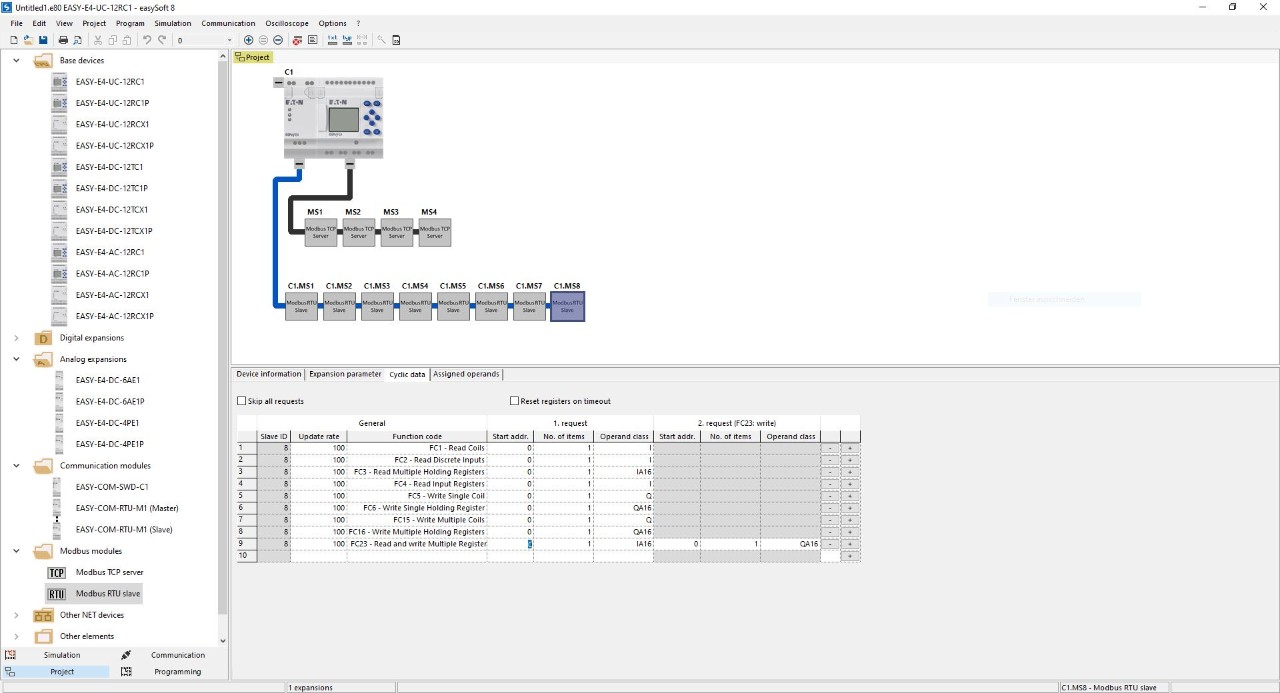Click the FC1 - Read Coils cell
The width and height of the screenshot is (1280, 693).
coord(418,448)
